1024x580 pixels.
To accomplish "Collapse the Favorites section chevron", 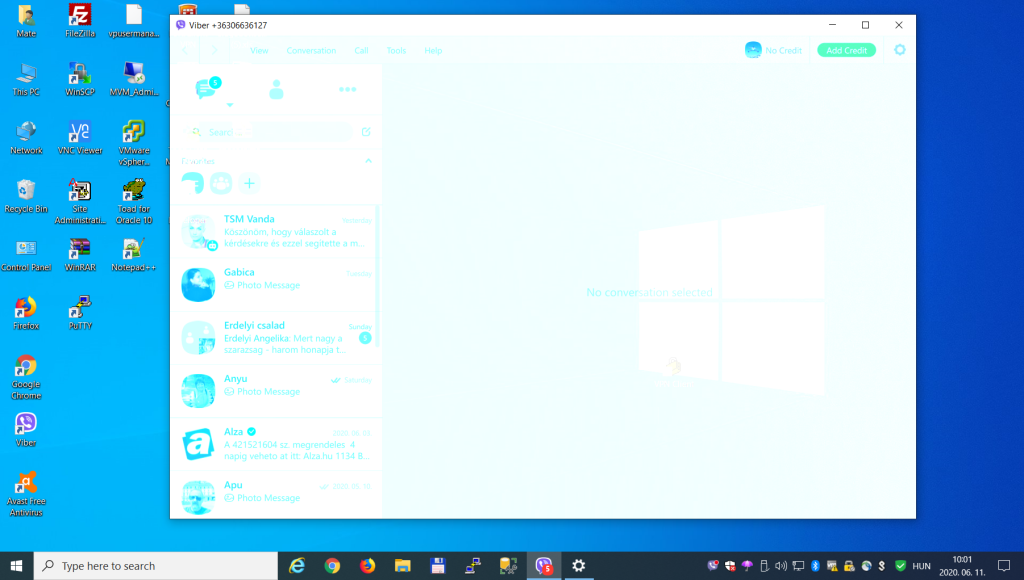I will [368, 161].
